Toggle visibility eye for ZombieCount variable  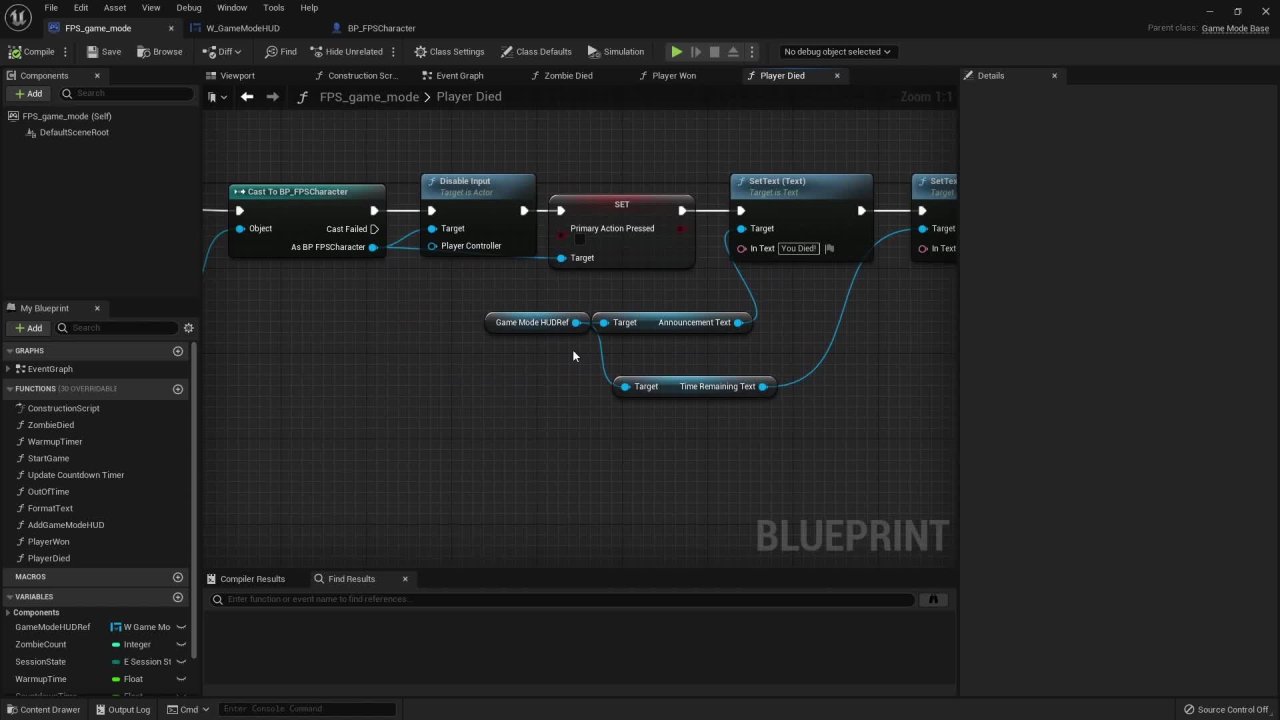tap(181, 645)
